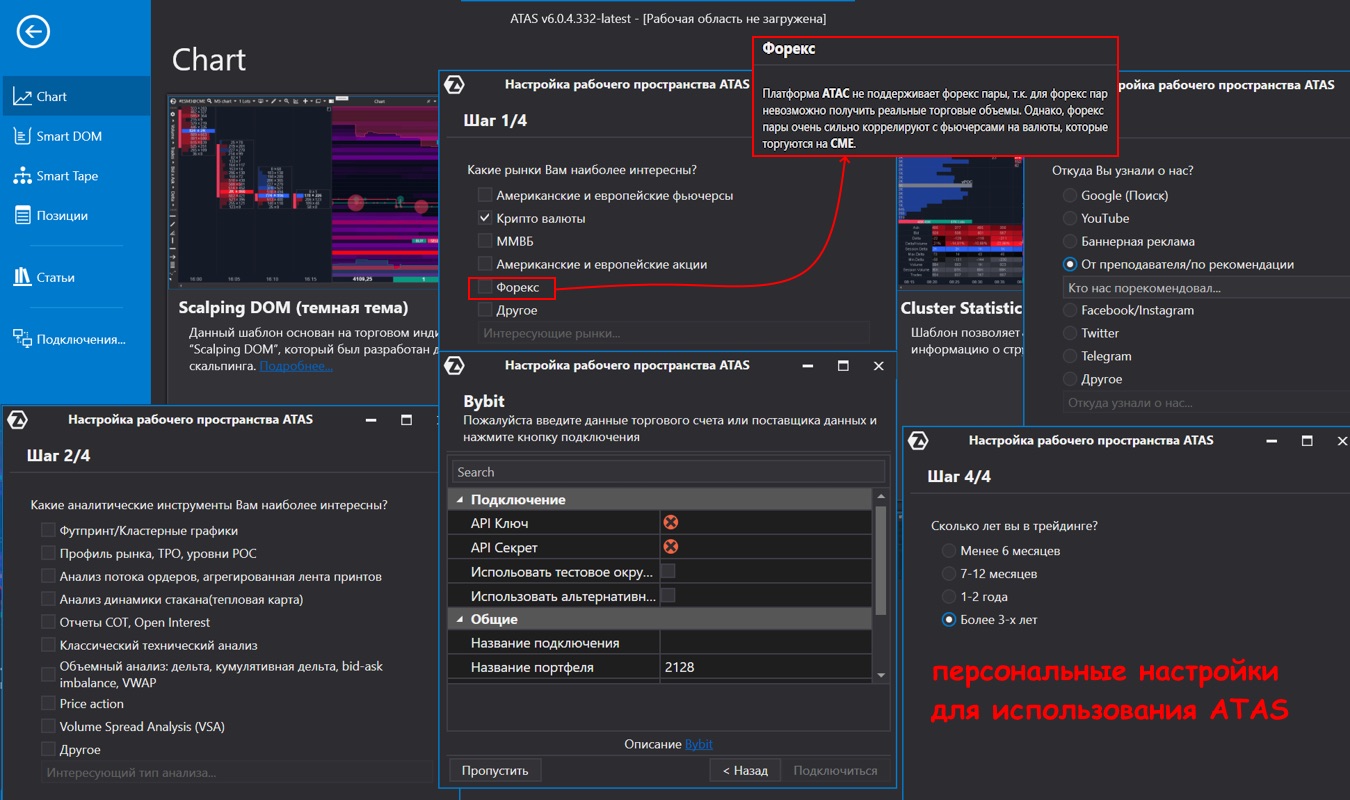Click the Кто нас порекомендовал field
This screenshot has height=800, width=1350.
[x=1206, y=288]
